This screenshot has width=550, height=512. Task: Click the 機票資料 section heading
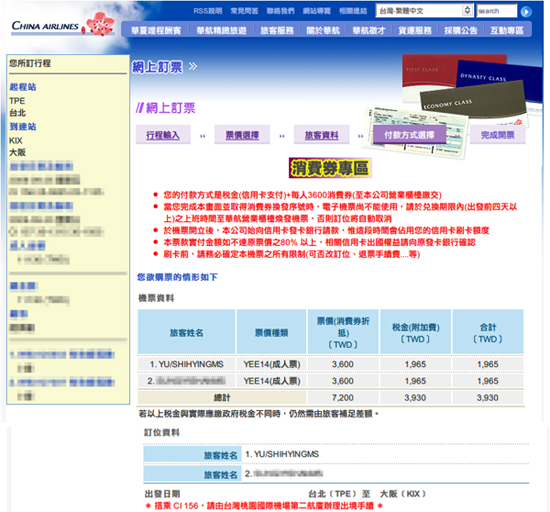pos(156,298)
